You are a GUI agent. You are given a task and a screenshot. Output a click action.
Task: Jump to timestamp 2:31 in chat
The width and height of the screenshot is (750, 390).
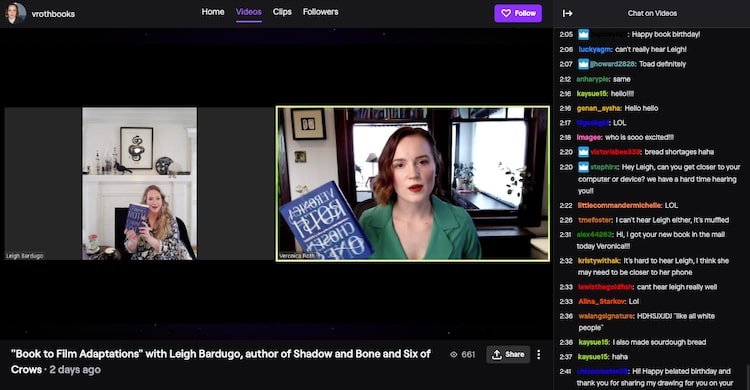click(x=566, y=234)
